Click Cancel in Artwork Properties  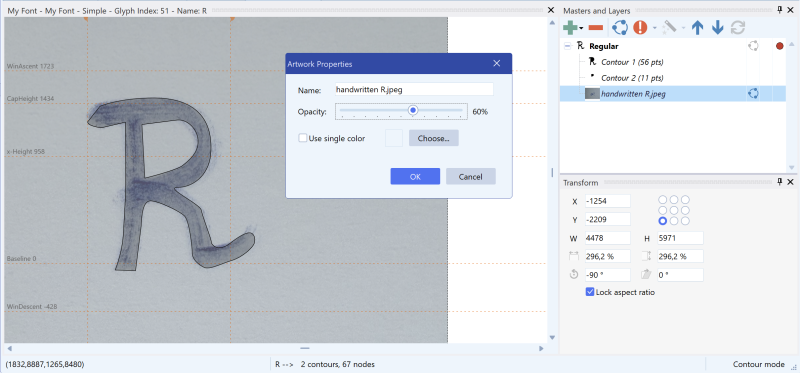(470, 177)
